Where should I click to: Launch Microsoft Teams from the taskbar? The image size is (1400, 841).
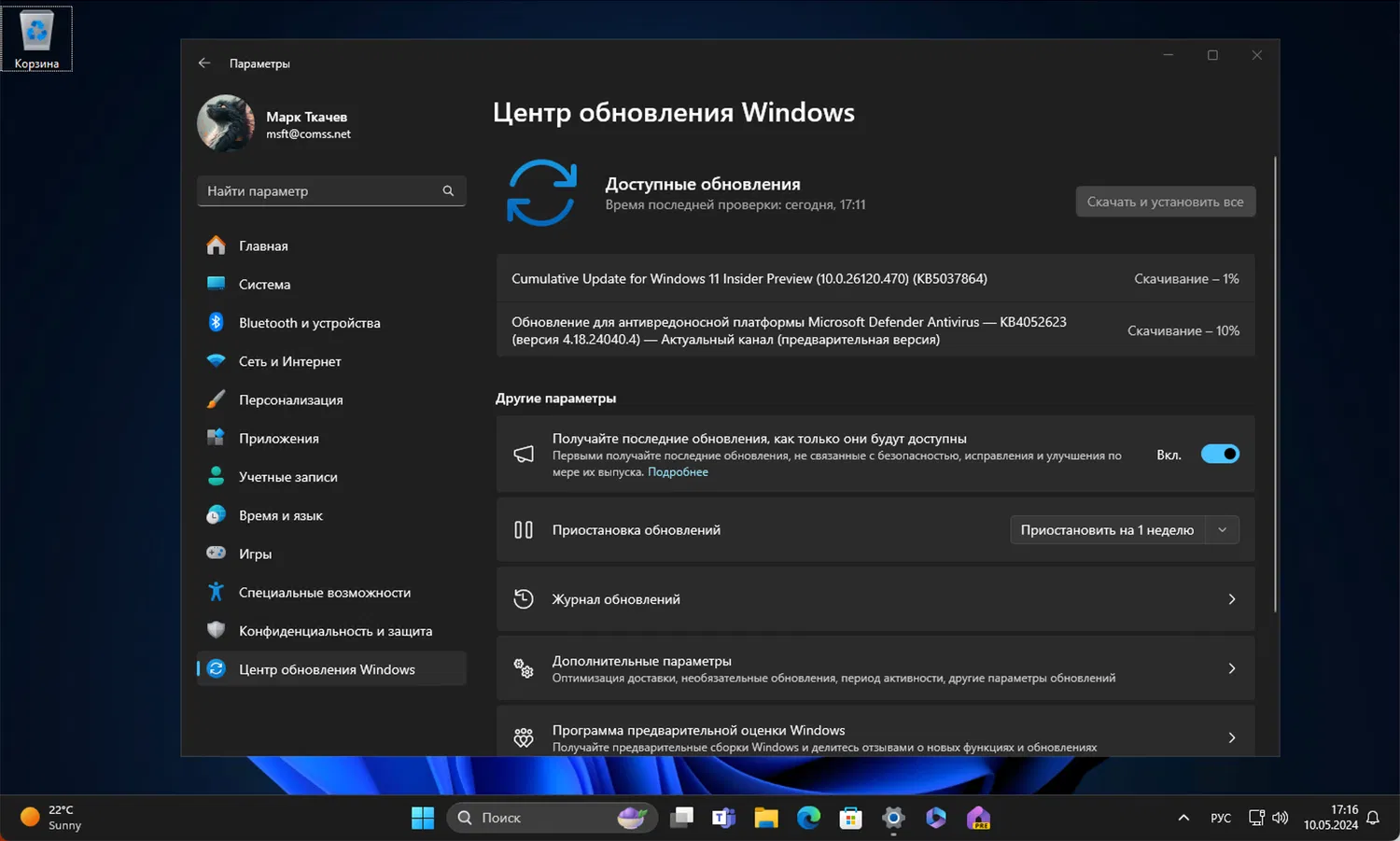[723, 818]
